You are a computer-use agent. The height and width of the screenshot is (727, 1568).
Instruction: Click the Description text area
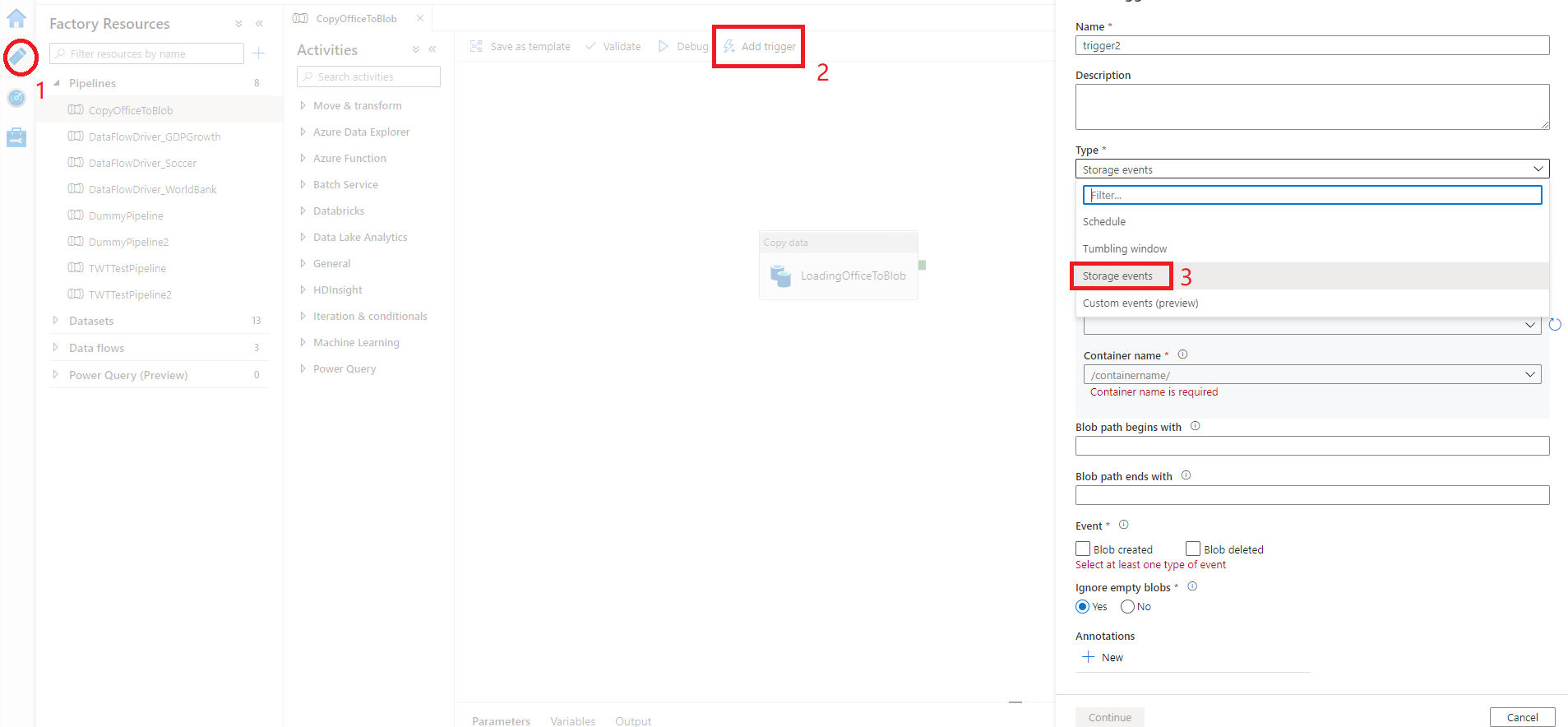click(1312, 107)
